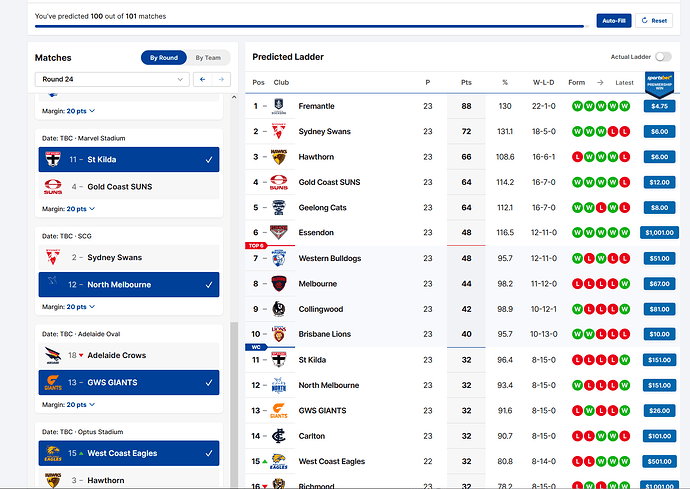The height and width of the screenshot is (489, 690).
Task: Click the St Kilda logo in ladder row 11
Action: pyautogui.click(x=279, y=360)
